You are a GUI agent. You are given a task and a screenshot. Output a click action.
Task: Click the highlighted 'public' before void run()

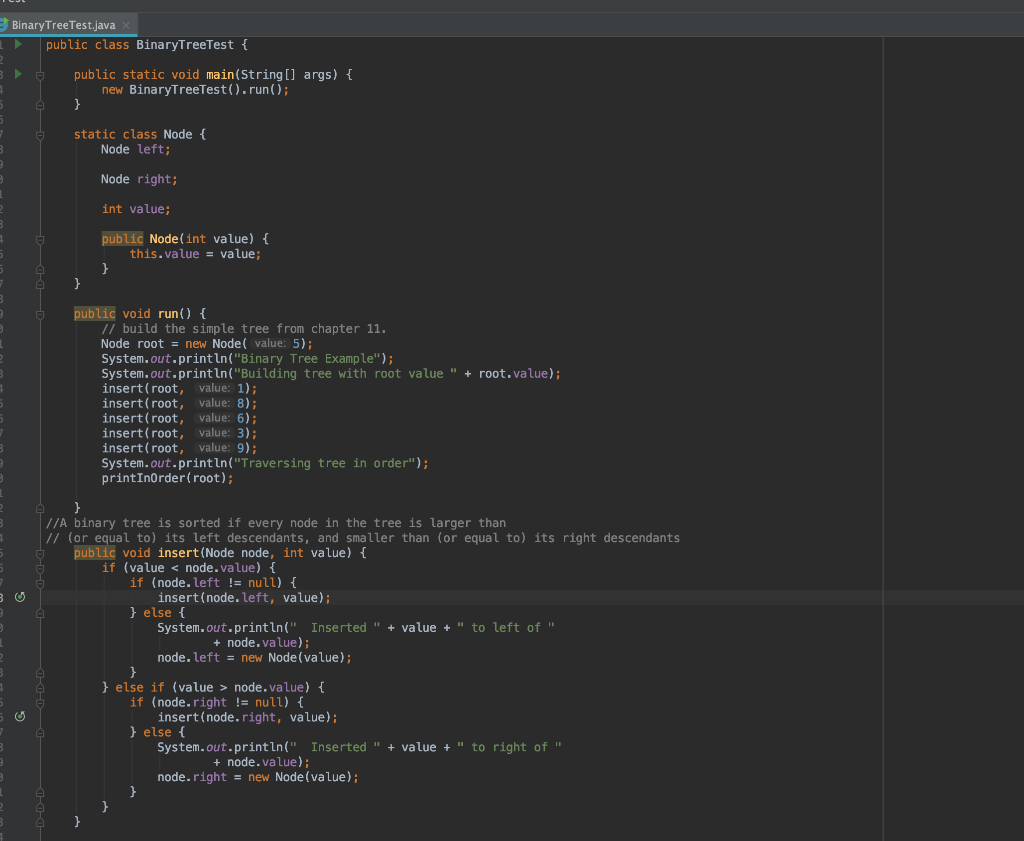pos(95,313)
